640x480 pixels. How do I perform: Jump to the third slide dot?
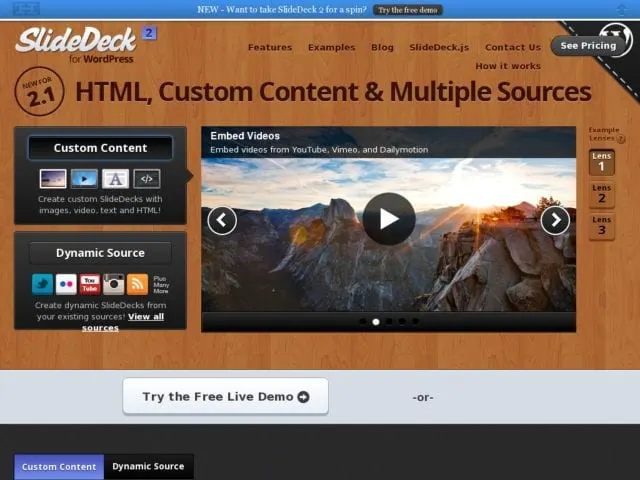click(x=389, y=322)
